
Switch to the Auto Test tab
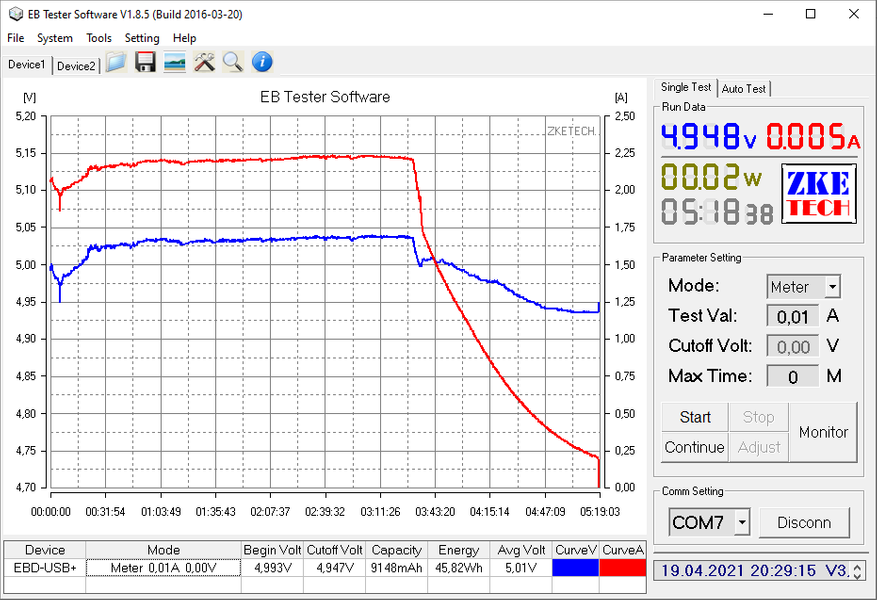[744, 89]
